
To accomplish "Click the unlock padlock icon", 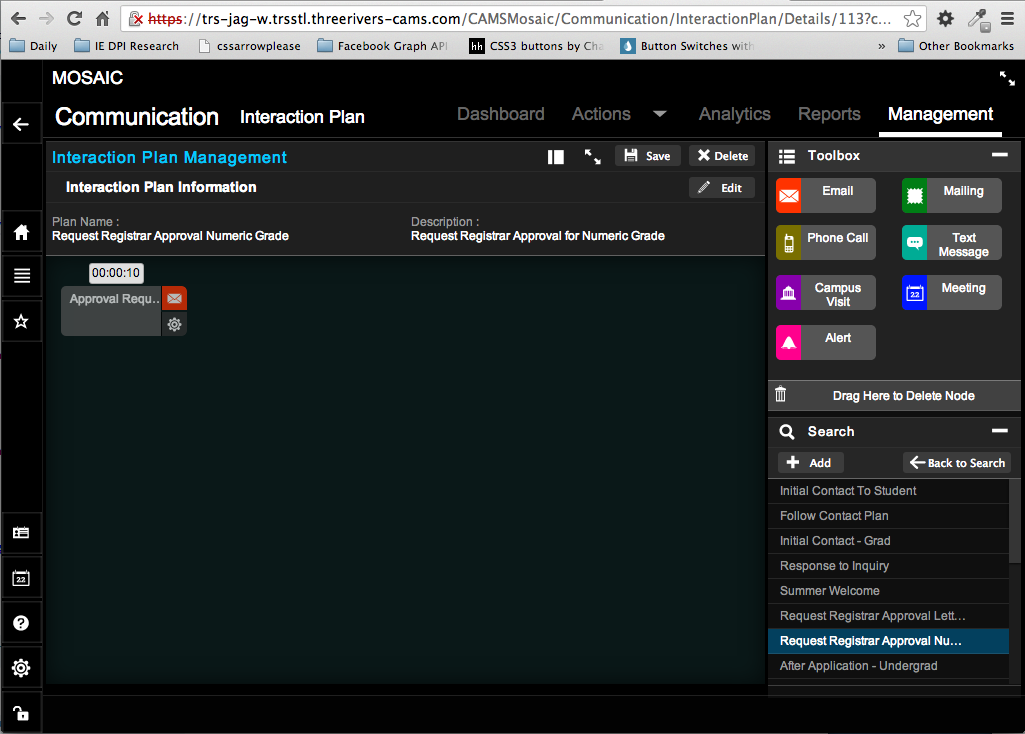I will pos(21,713).
